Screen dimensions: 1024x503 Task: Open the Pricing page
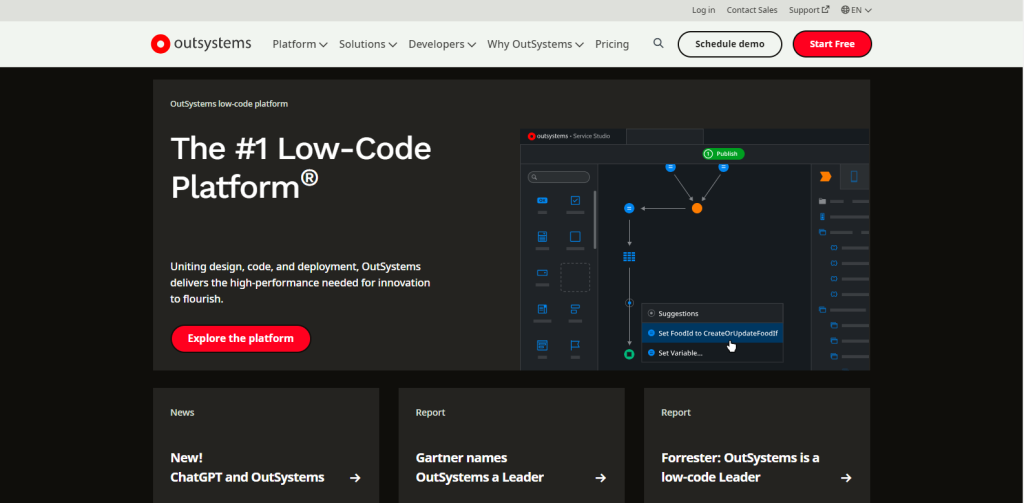pyautogui.click(x=612, y=44)
